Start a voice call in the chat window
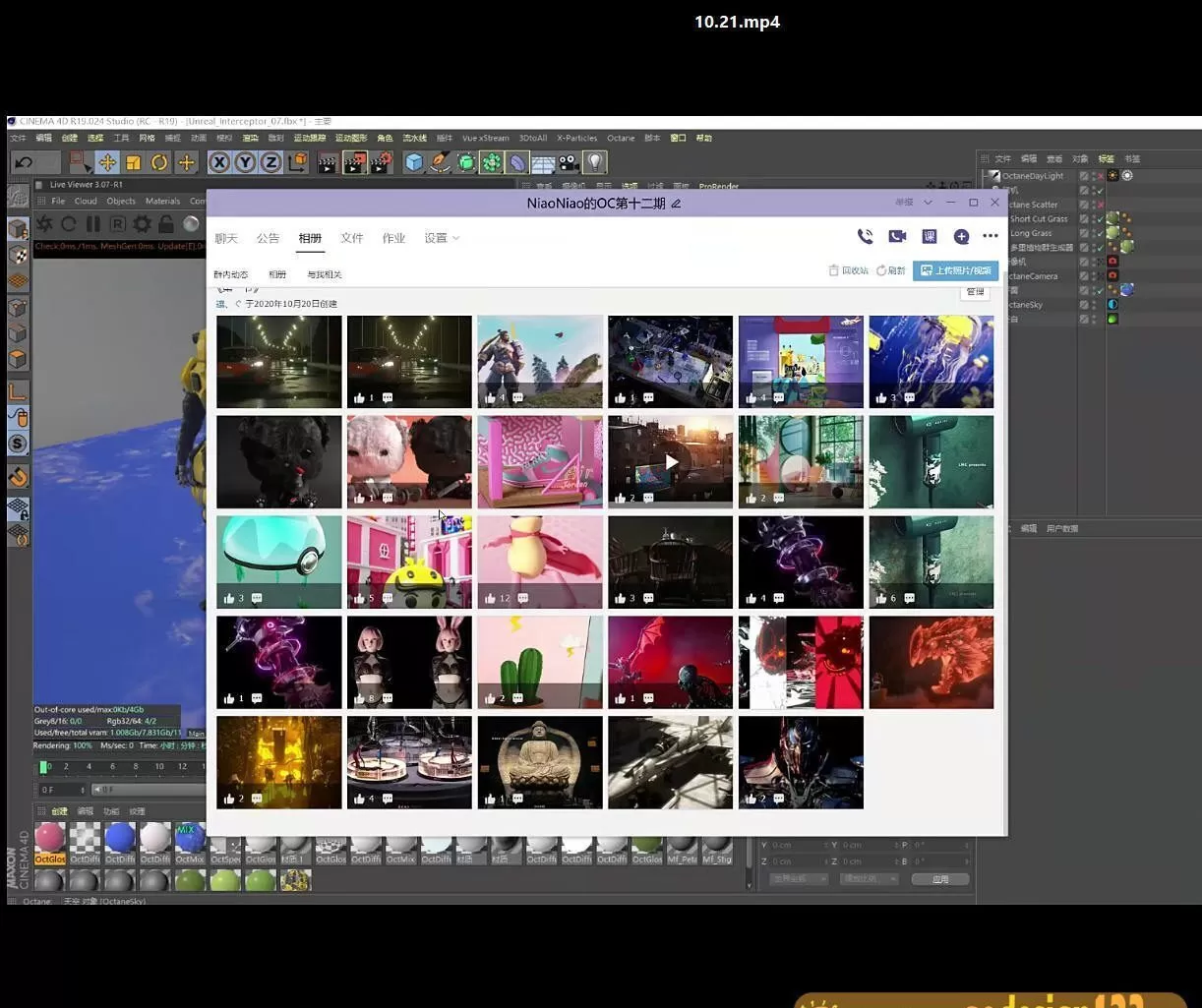Viewport: 1202px width, 1008px height. pyautogui.click(x=865, y=236)
